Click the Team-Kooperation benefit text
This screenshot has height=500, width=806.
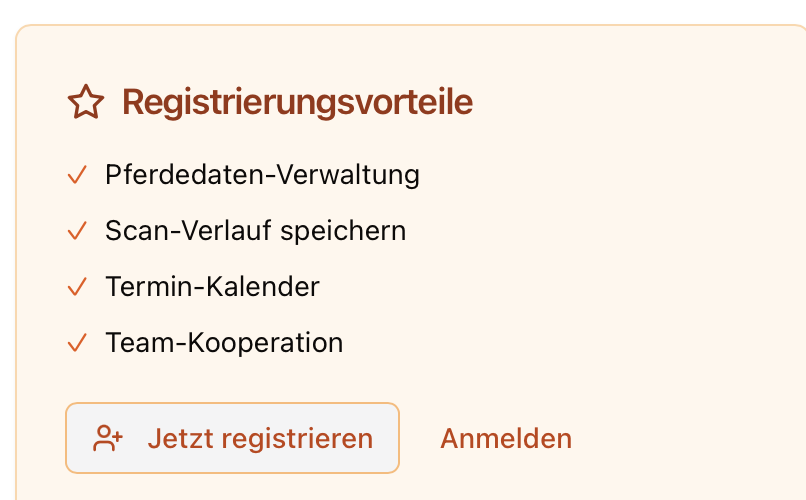[224, 344]
